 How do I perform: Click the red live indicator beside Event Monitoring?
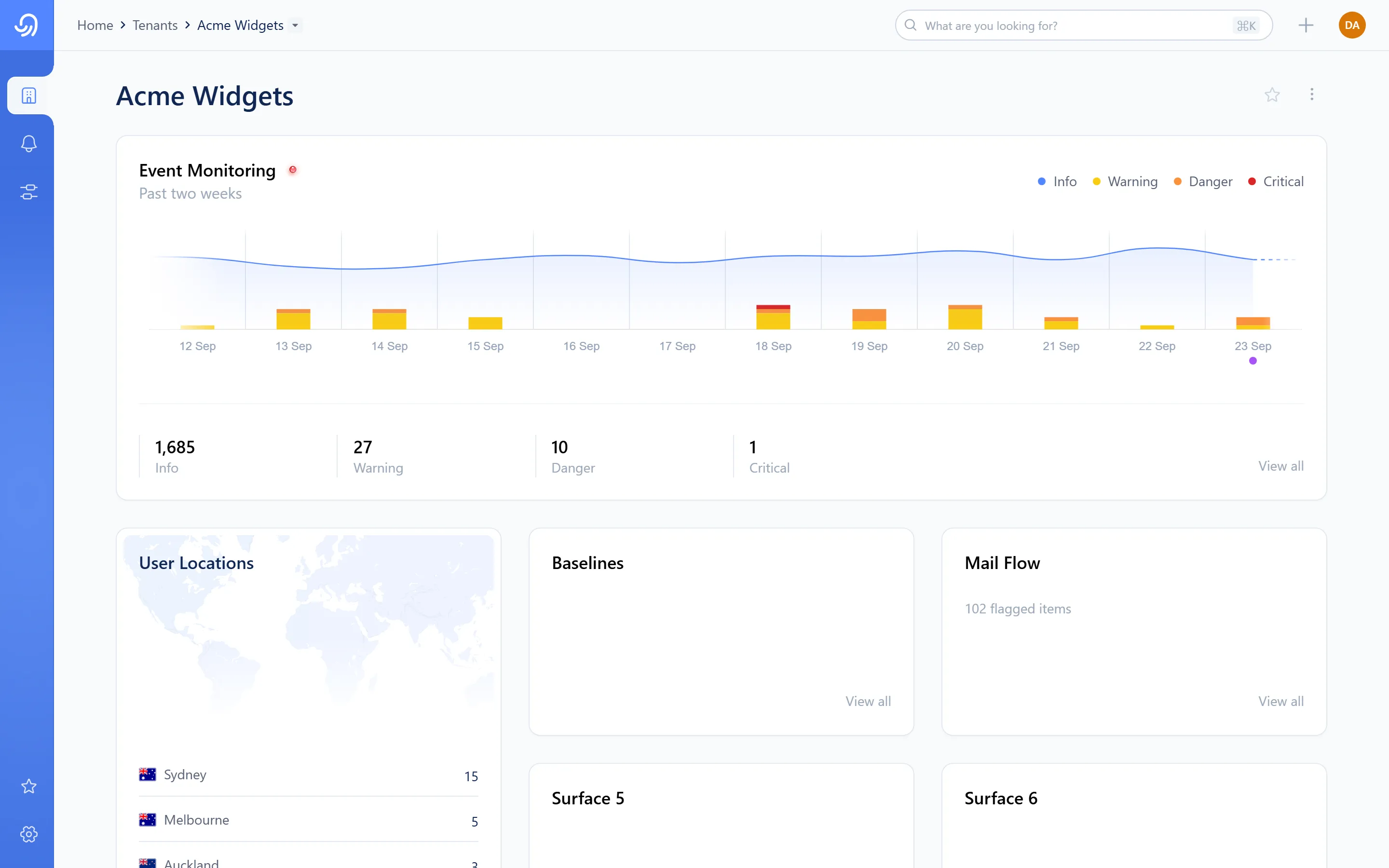293,170
